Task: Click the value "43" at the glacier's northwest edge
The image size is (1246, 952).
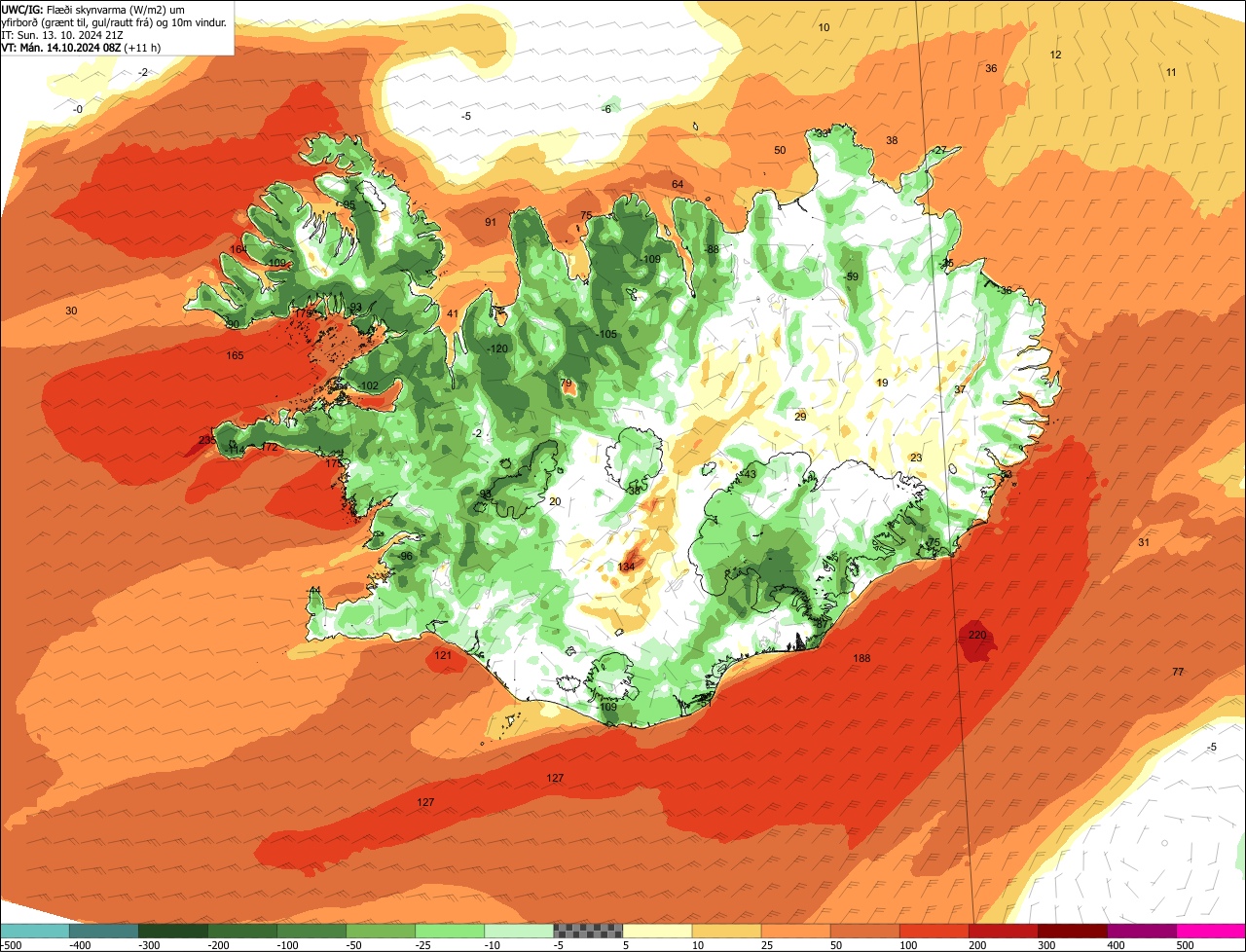Action: (749, 474)
